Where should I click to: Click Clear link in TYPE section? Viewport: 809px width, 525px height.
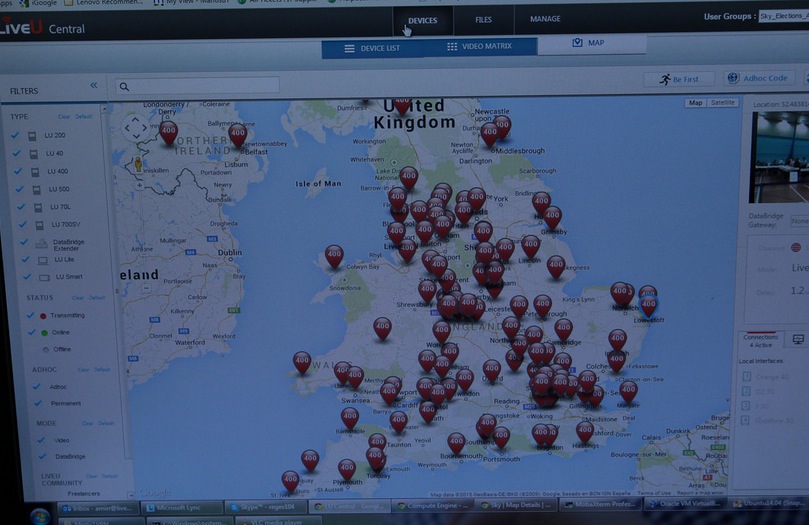(x=64, y=117)
